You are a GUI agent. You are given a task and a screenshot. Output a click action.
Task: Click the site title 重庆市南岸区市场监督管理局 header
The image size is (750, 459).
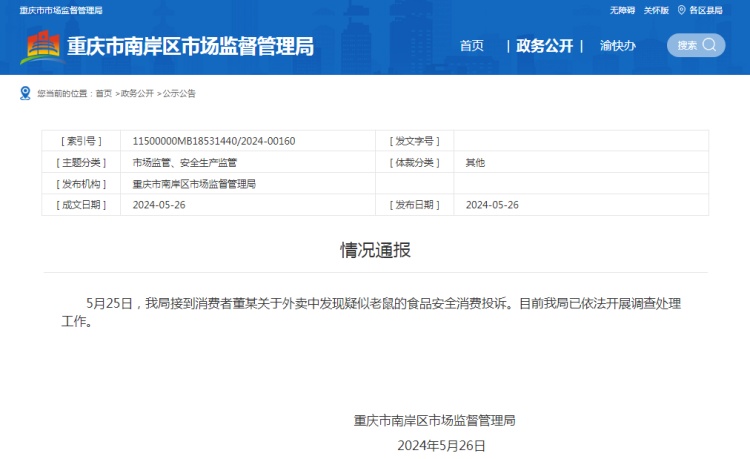pyautogui.click(x=190, y=46)
